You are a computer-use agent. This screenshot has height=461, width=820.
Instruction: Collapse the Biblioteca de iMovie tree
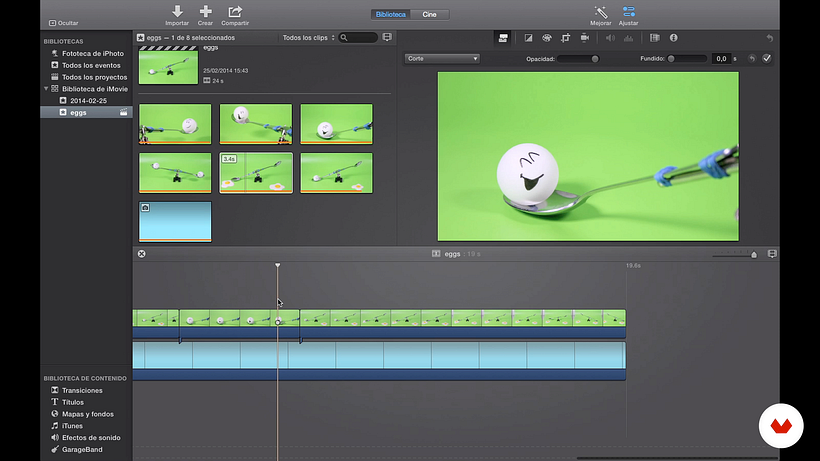point(46,89)
